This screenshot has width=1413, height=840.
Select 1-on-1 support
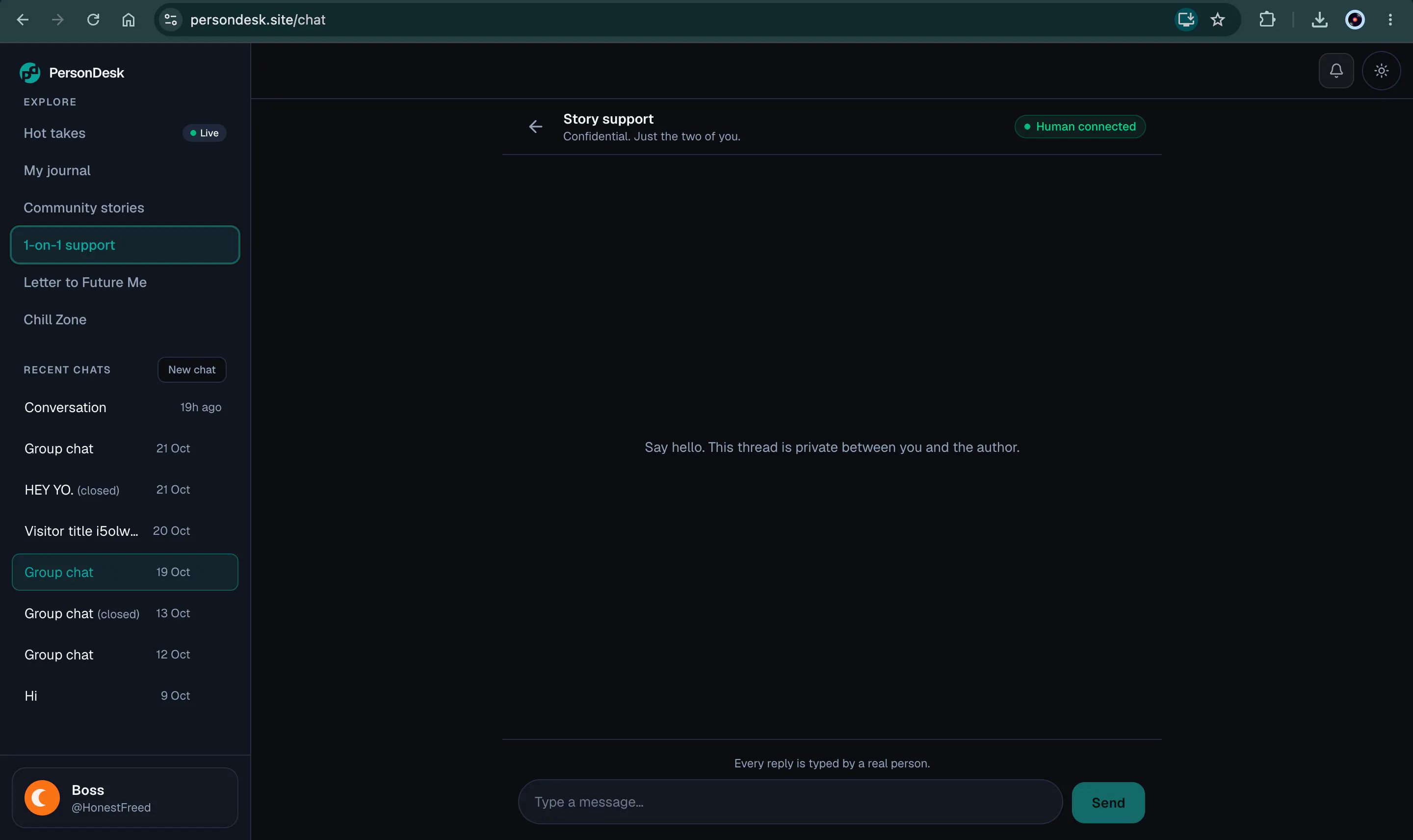pyautogui.click(x=125, y=245)
